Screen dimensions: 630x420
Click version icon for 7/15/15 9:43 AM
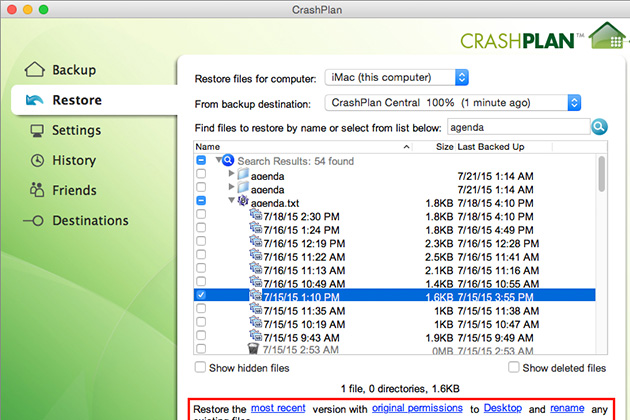(256, 336)
